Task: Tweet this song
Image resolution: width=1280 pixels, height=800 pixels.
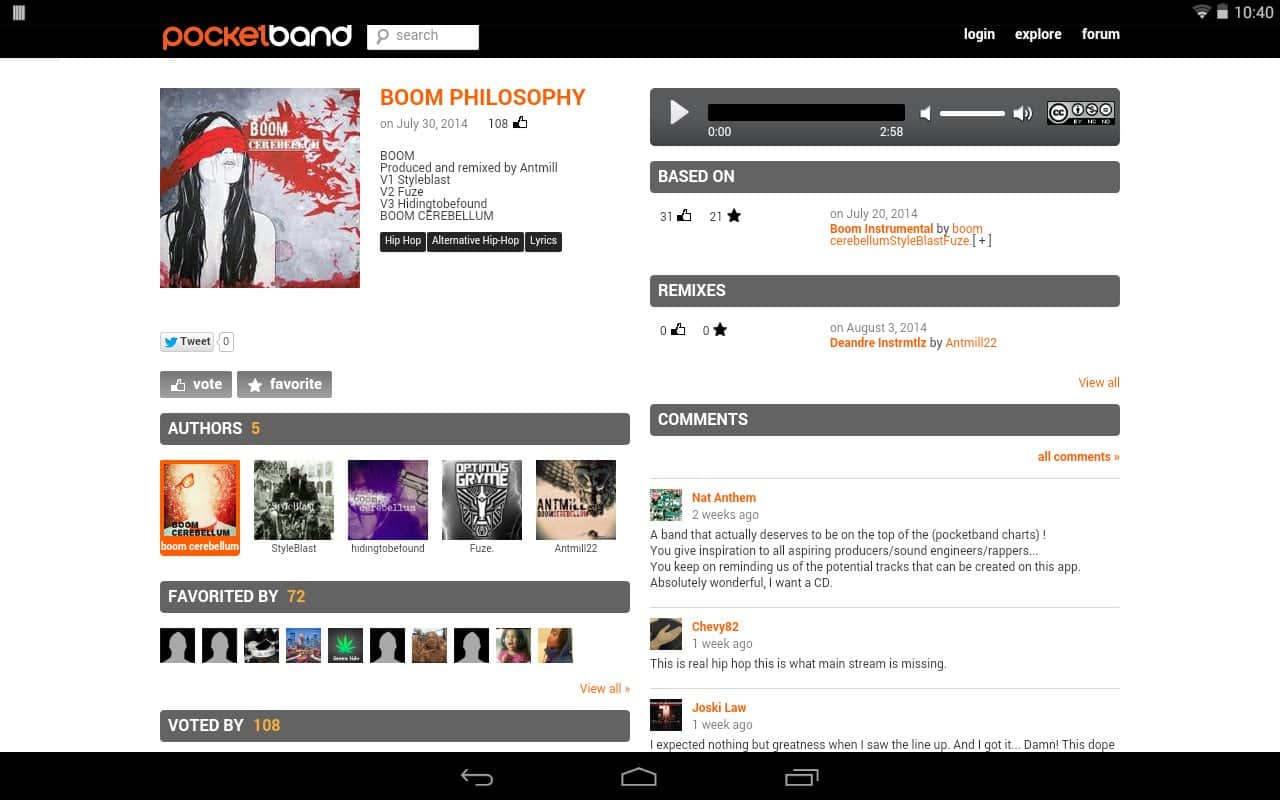Action: click(x=187, y=342)
